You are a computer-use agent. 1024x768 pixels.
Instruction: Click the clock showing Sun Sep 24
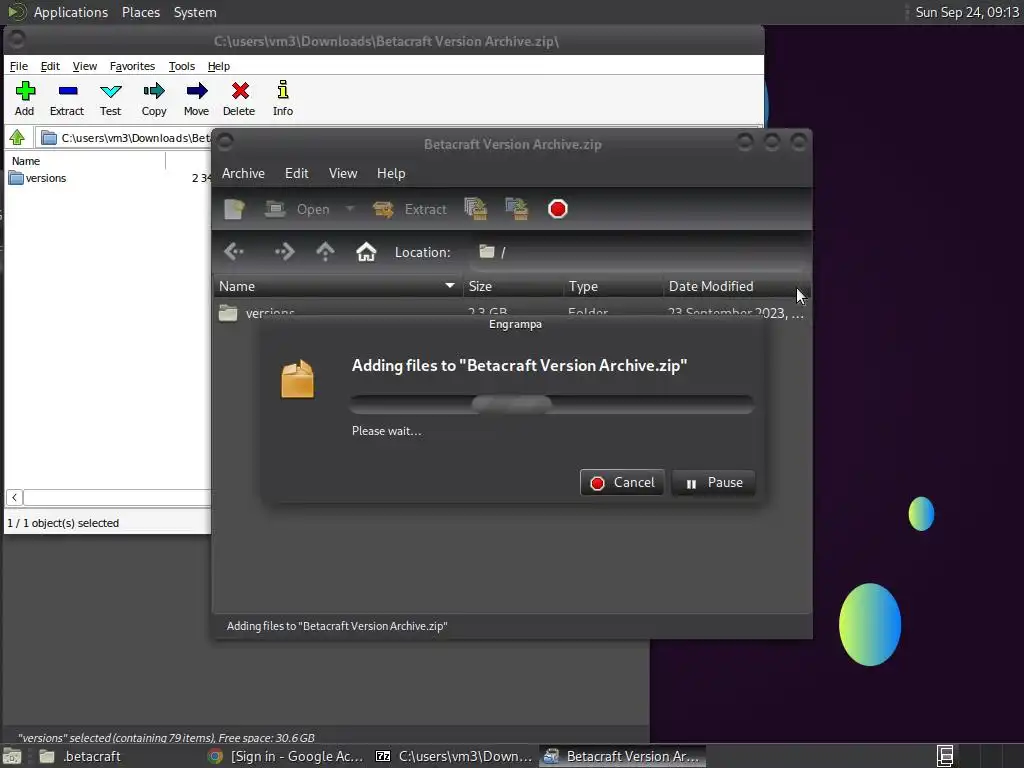click(967, 12)
